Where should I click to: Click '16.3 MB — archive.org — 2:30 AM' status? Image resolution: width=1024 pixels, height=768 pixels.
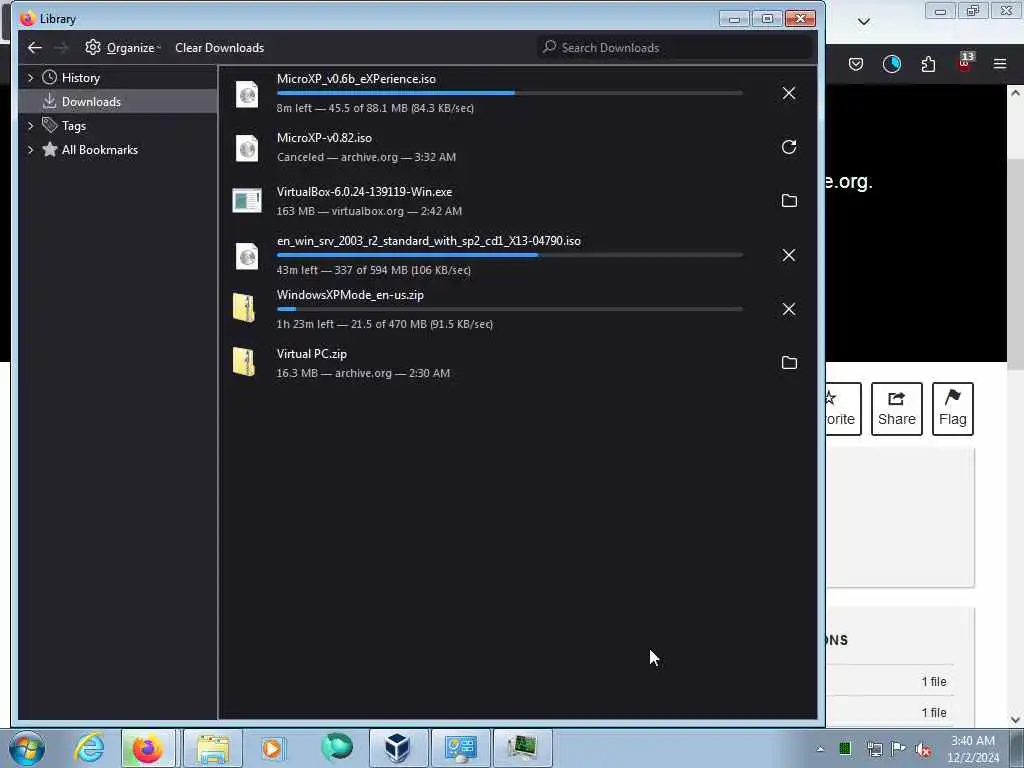pos(363,374)
